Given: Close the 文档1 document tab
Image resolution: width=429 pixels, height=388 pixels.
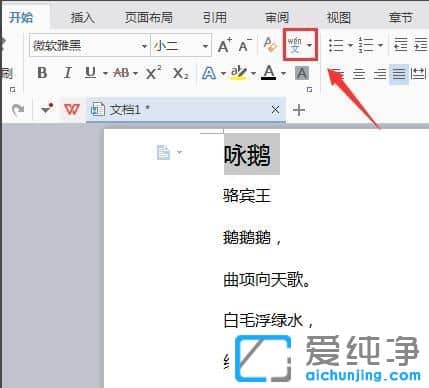Looking at the screenshot, I should tap(275, 110).
